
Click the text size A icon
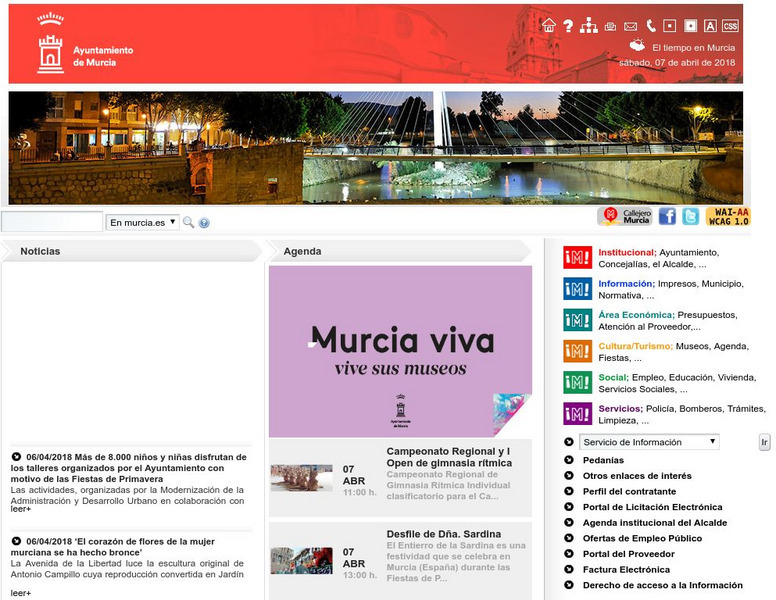click(x=710, y=26)
